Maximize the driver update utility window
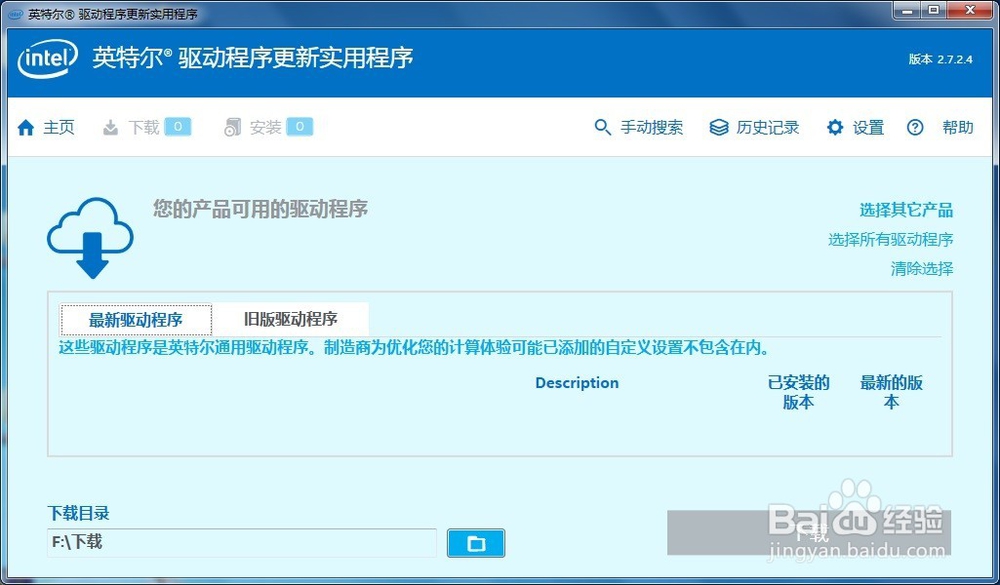Viewport: 1000px width, 585px height. point(933,10)
